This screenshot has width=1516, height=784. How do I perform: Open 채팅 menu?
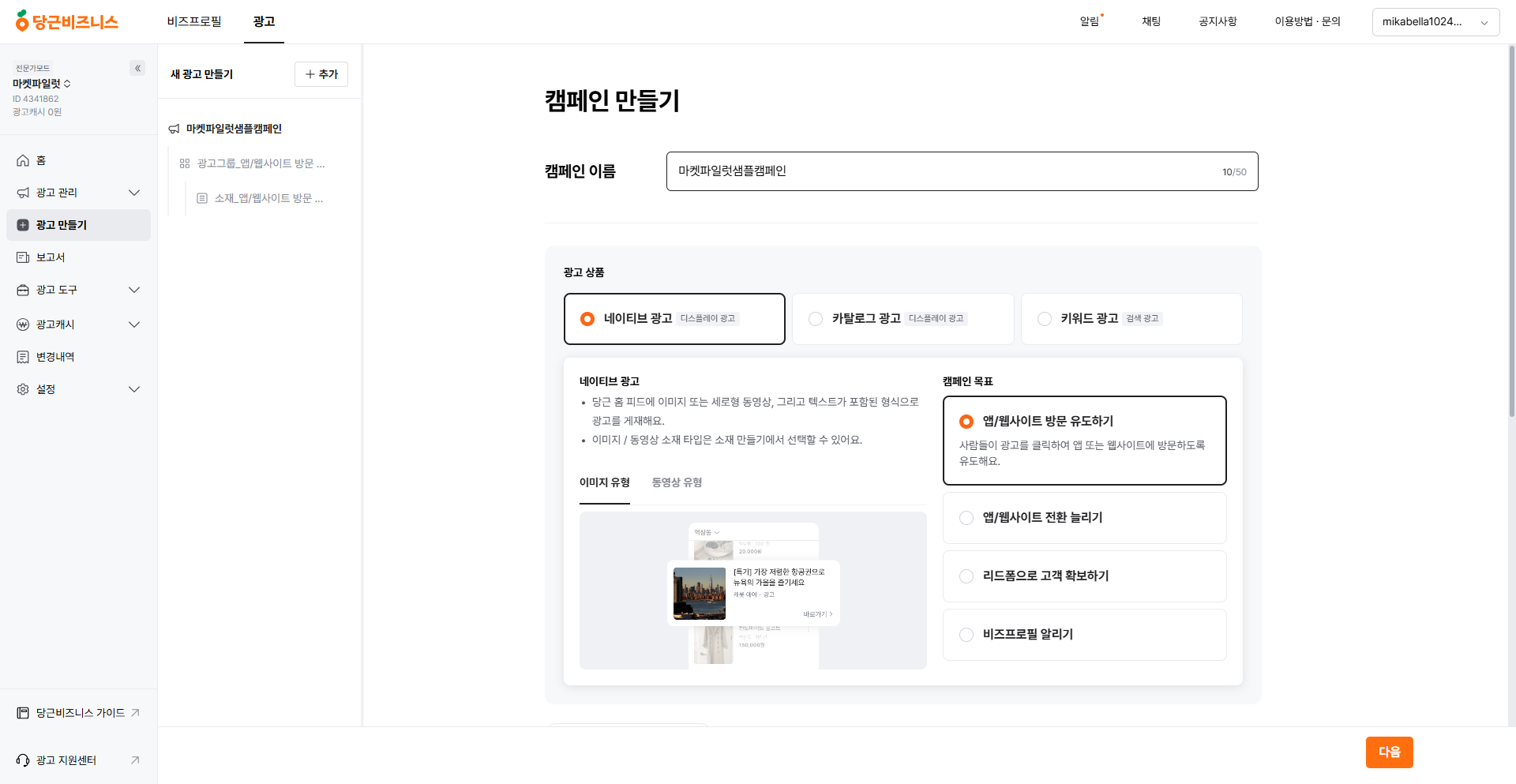1151,21
